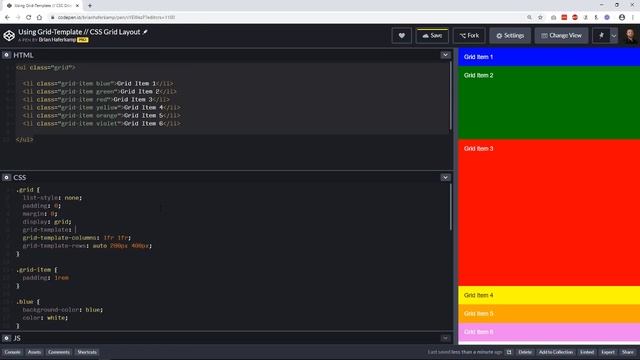640x360 pixels.
Task: Click the PRO badge
Action: (x=82, y=40)
